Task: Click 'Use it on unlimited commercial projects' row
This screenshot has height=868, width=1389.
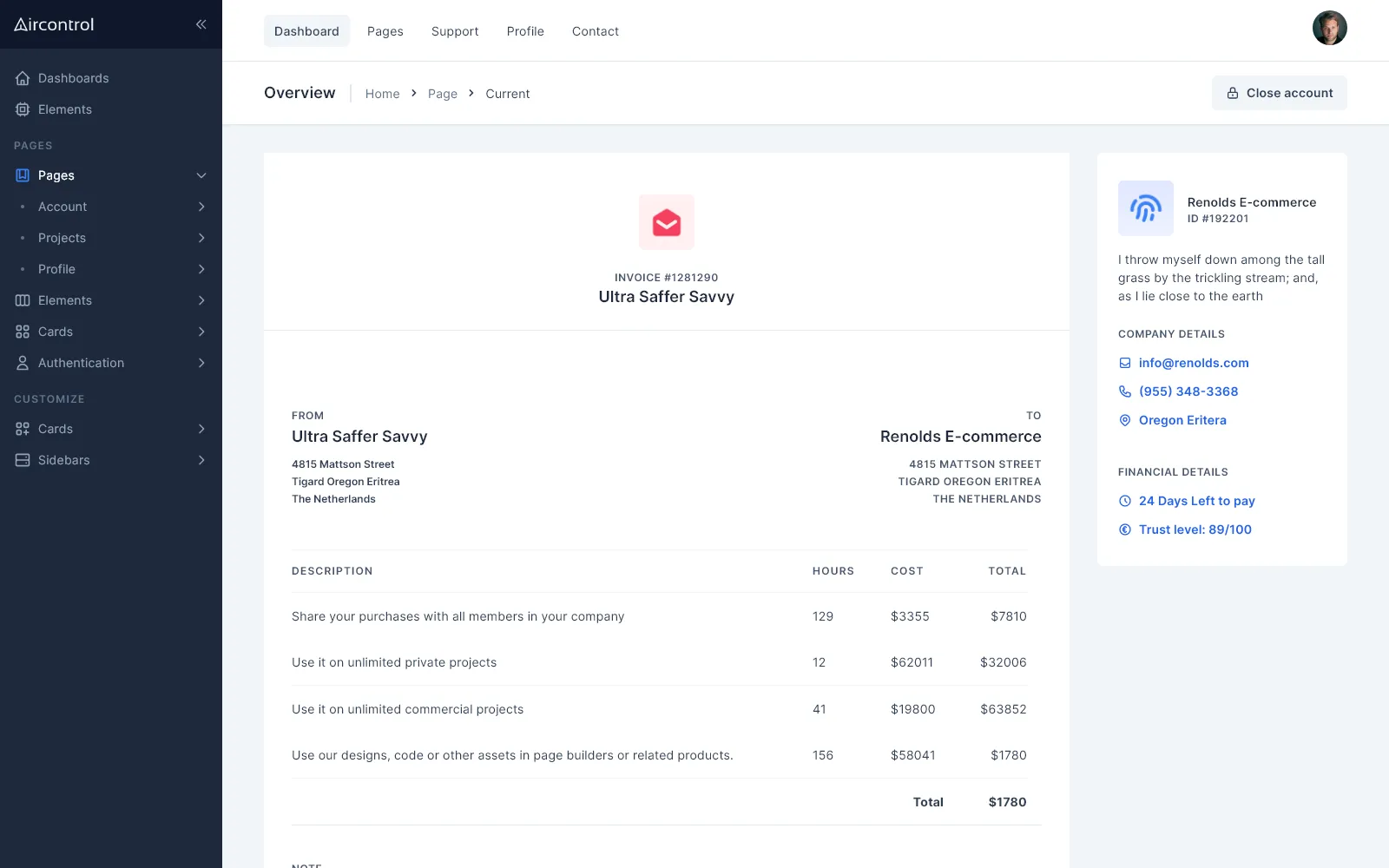Action: click(x=660, y=709)
